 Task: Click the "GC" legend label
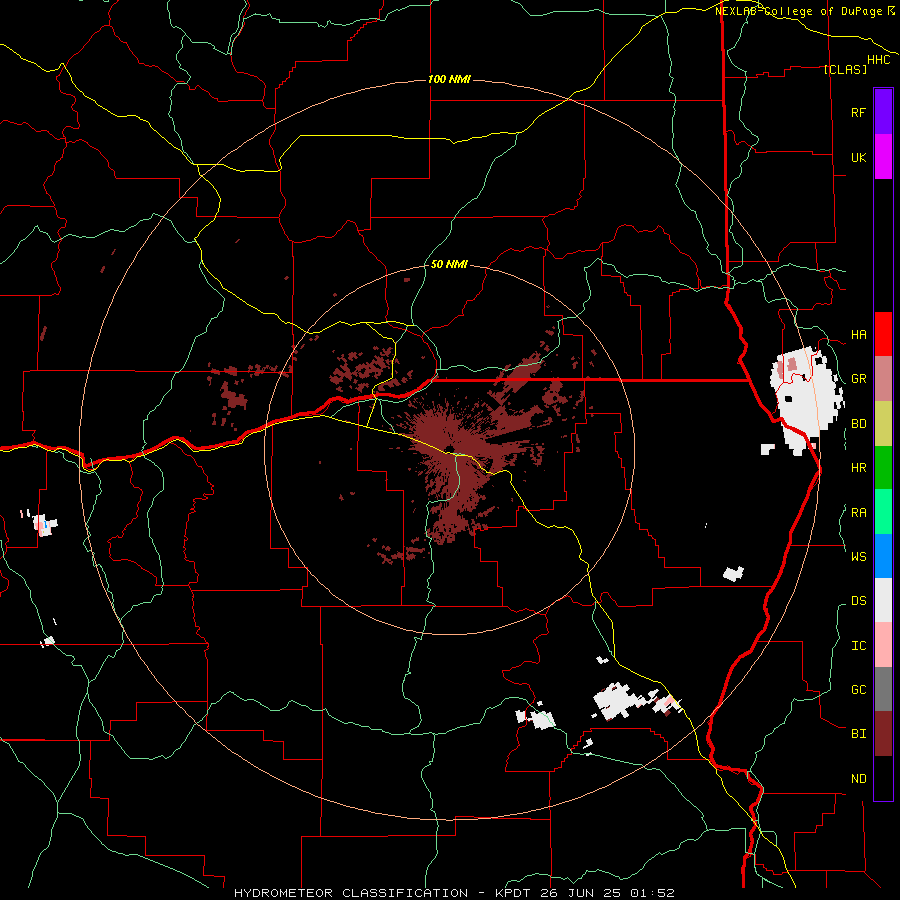click(859, 689)
